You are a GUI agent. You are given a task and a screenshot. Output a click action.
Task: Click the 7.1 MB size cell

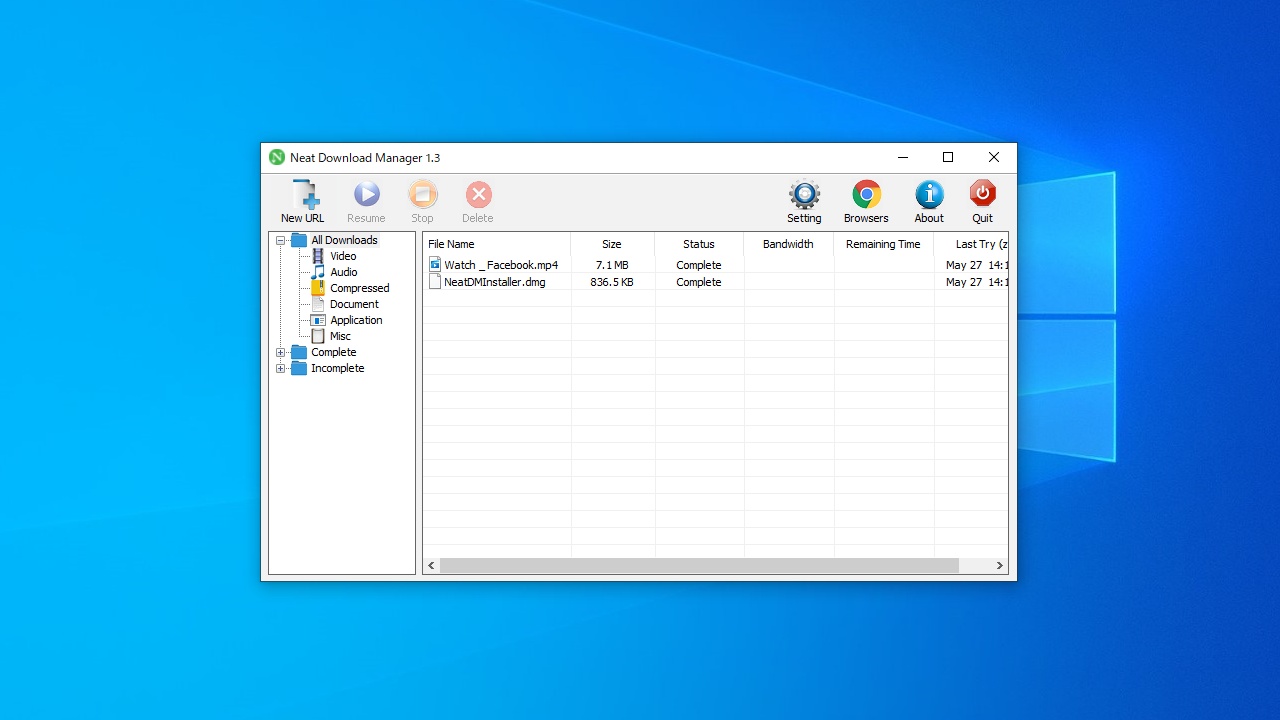point(612,265)
